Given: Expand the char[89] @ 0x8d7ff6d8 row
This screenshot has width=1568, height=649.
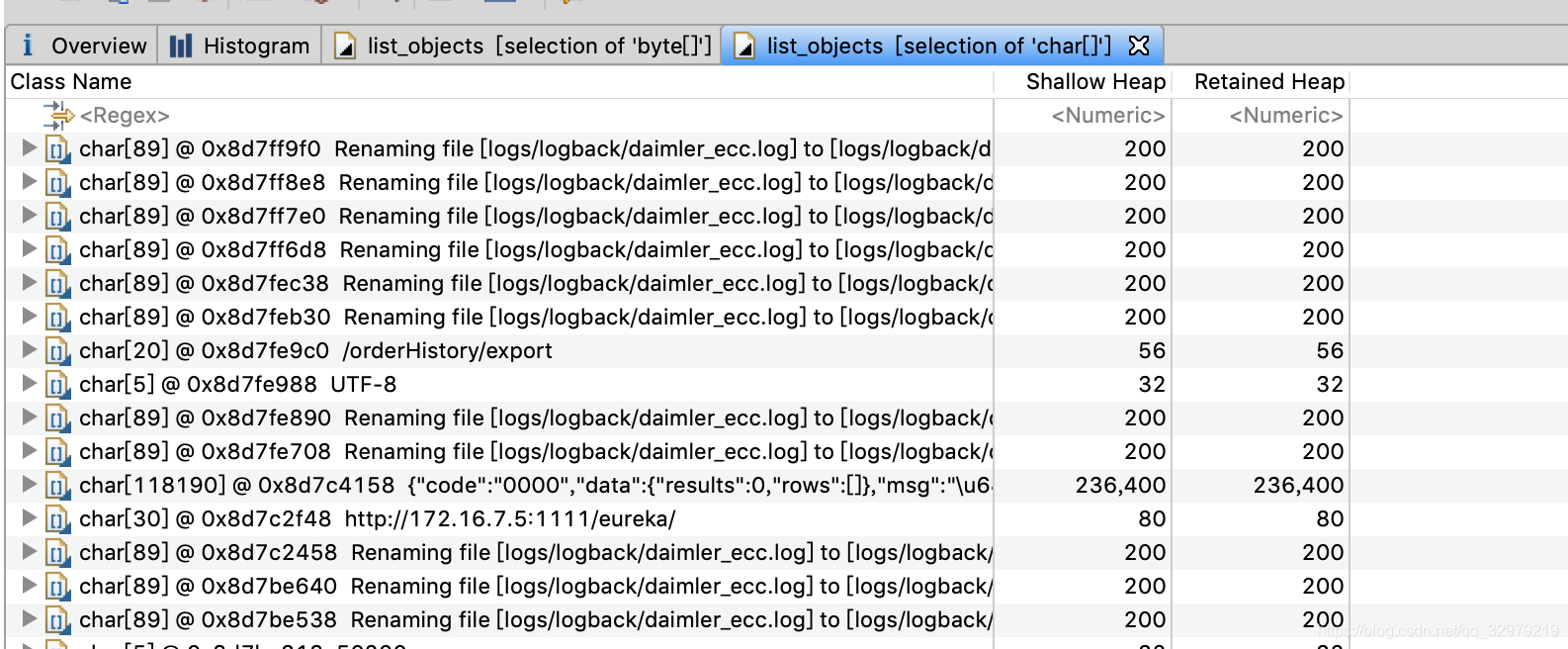Looking at the screenshot, I should pyautogui.click(x=30, y=248).
